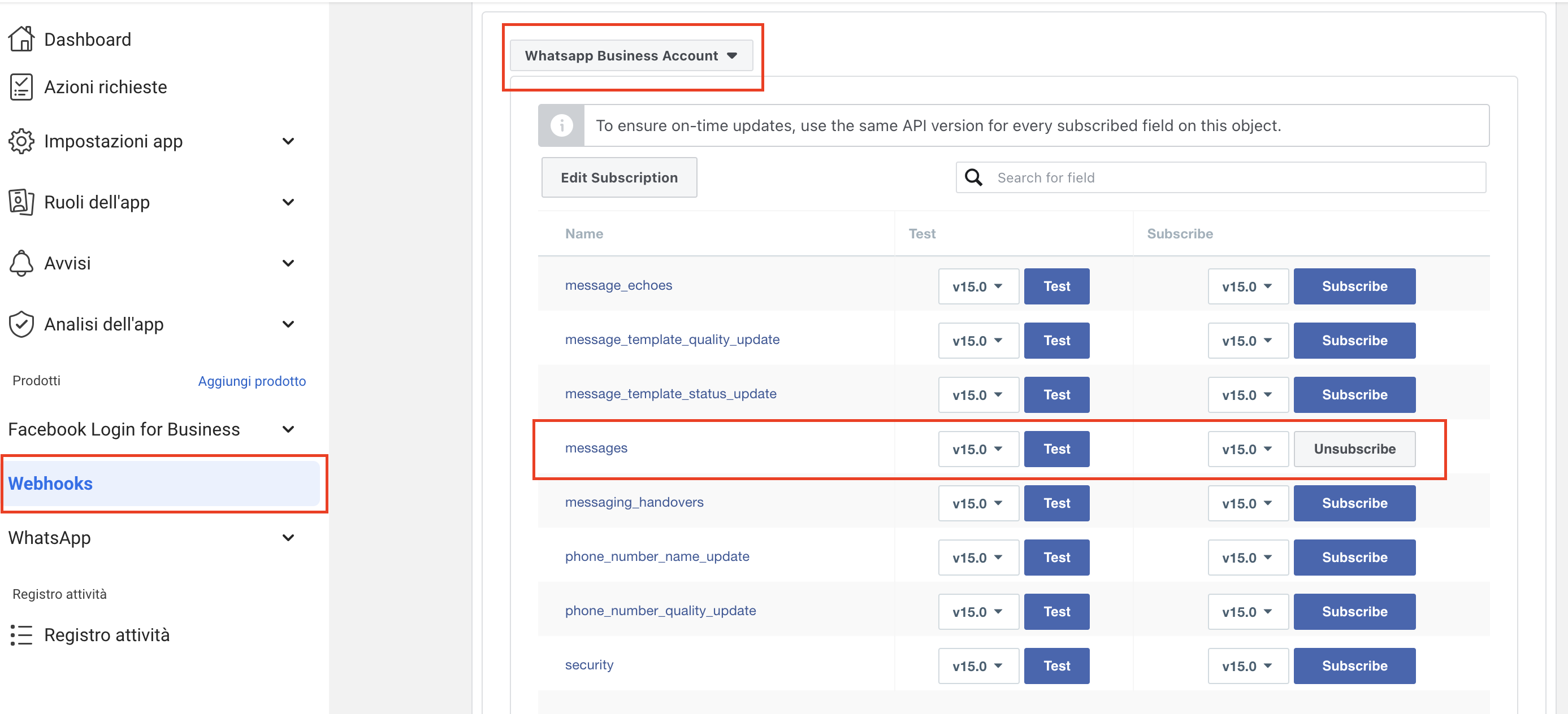This screenshot has height=714, width=1568.
Task: Click the Dashboard house icon
Action: 21,39
